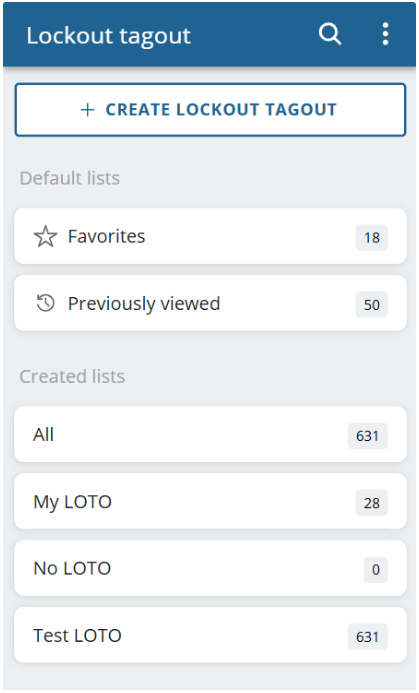Click the No LOTO count badge 0
Viewport: 419px width, 693px height.
coord(376,569)
